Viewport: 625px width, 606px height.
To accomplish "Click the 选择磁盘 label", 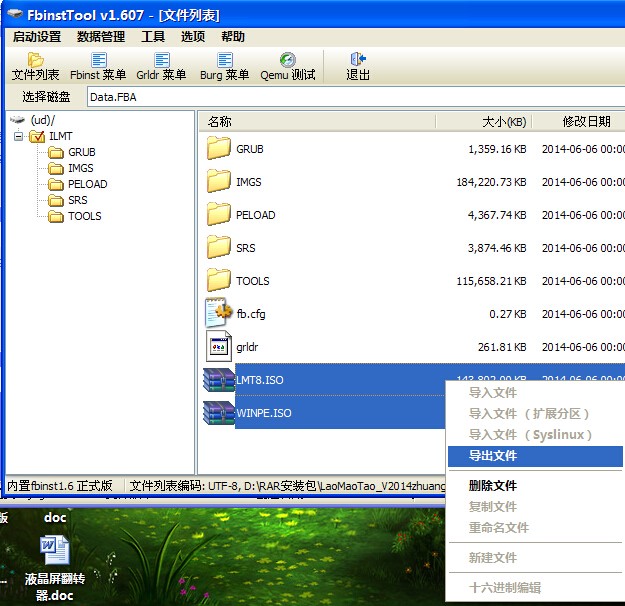I will click(x=46, y=96).
